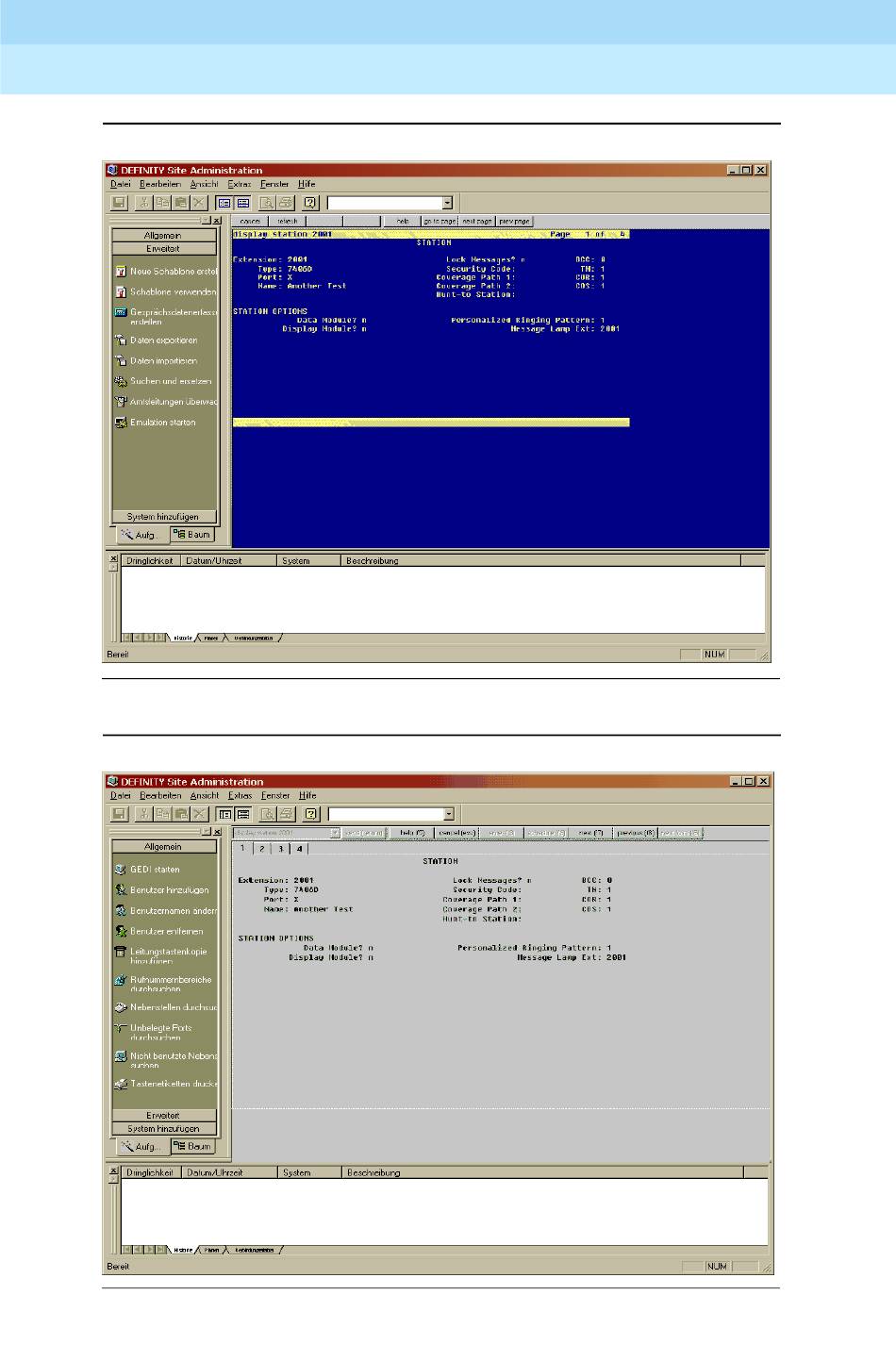Click the 'Benutzer hinzufügen' icon

pyautogui.click(x=121, y=889)
